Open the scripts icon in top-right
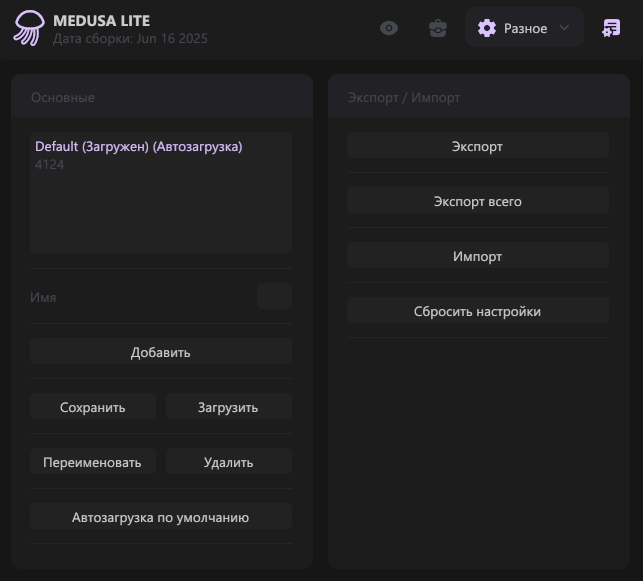 pos(611,28)
